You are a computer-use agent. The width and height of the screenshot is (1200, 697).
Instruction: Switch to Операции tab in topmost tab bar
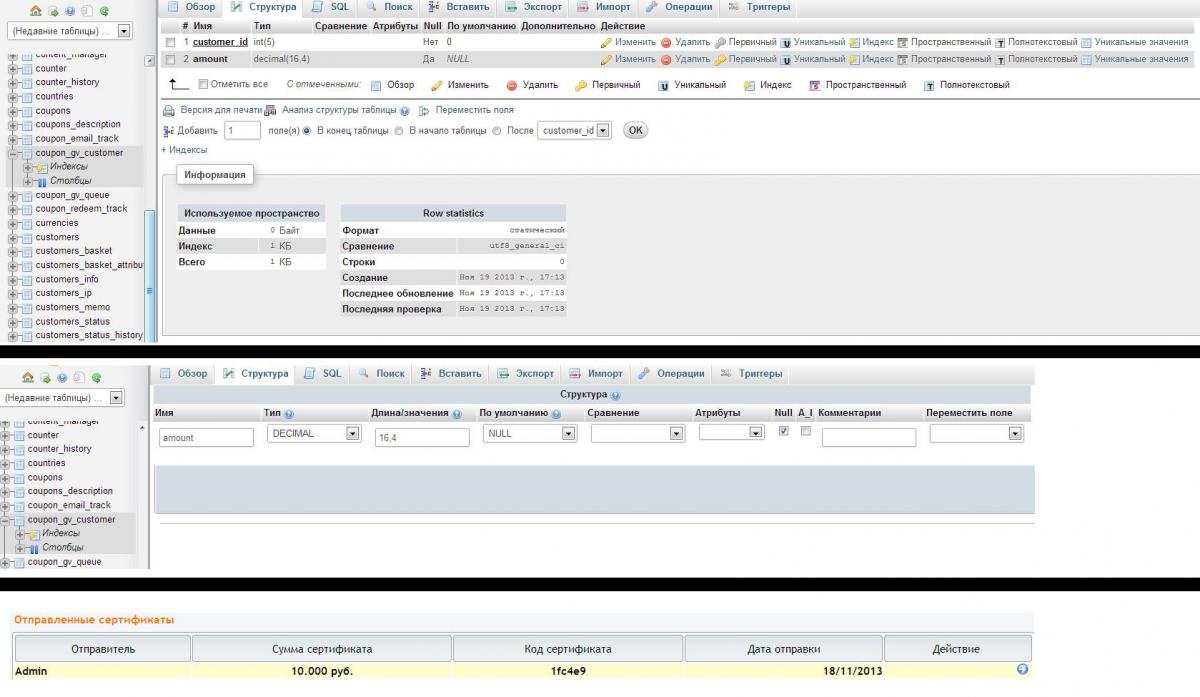tap(679, 7)
